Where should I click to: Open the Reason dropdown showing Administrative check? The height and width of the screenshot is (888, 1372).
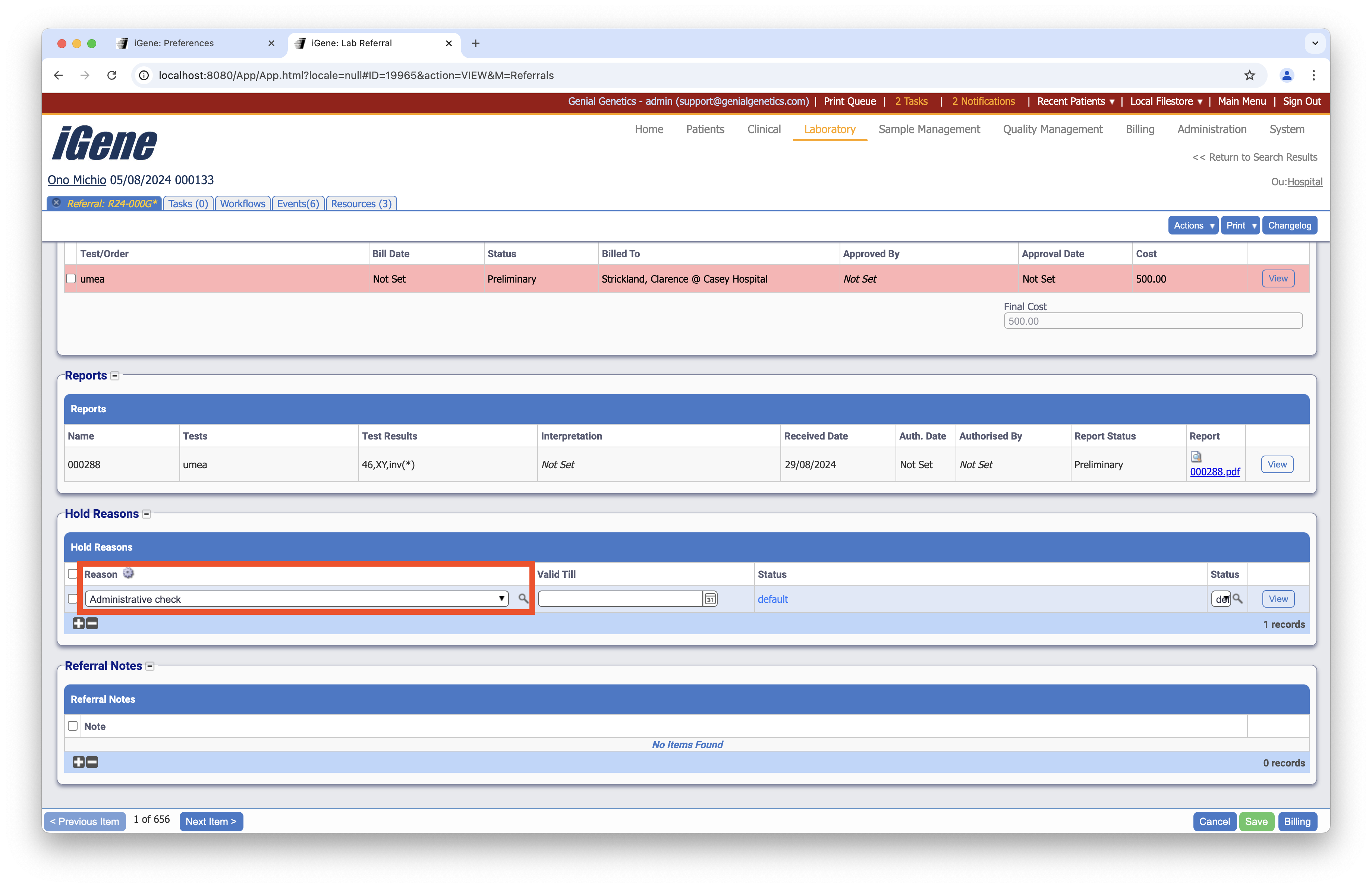(x=296, y=599)
